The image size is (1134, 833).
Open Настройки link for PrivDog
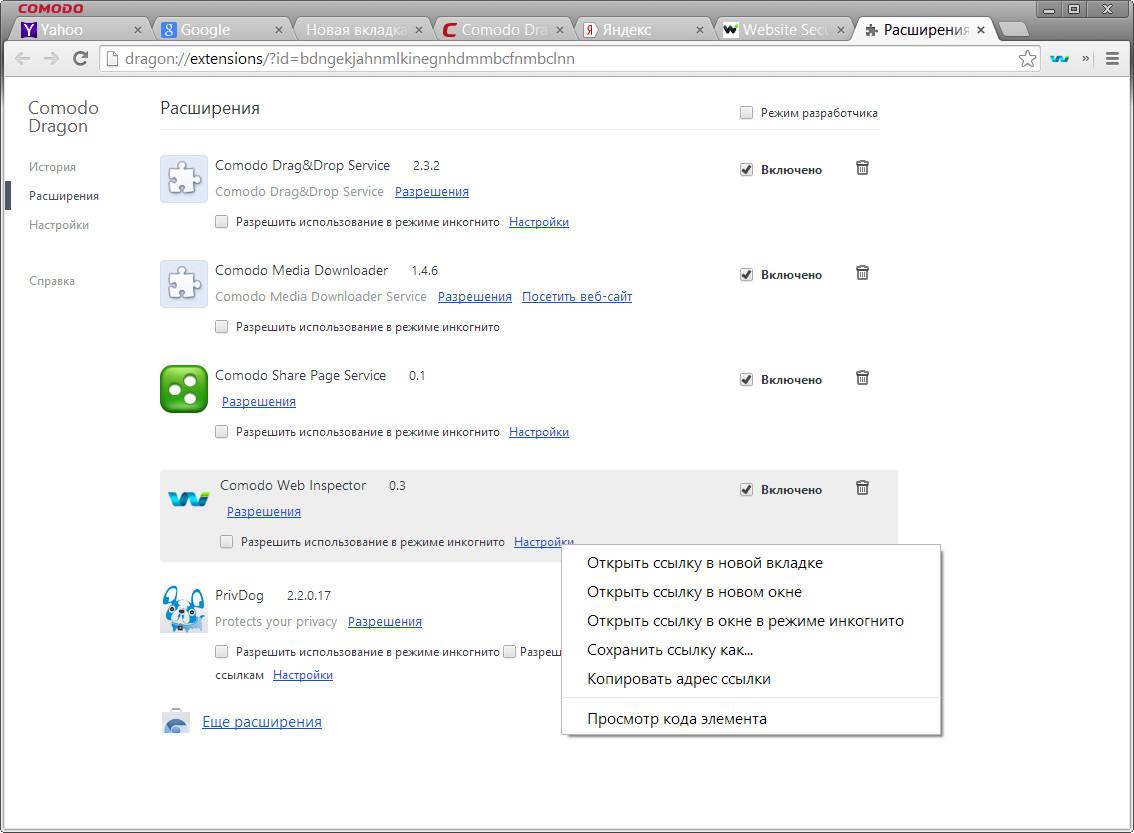pyautogui.click(x=302, y=675)
